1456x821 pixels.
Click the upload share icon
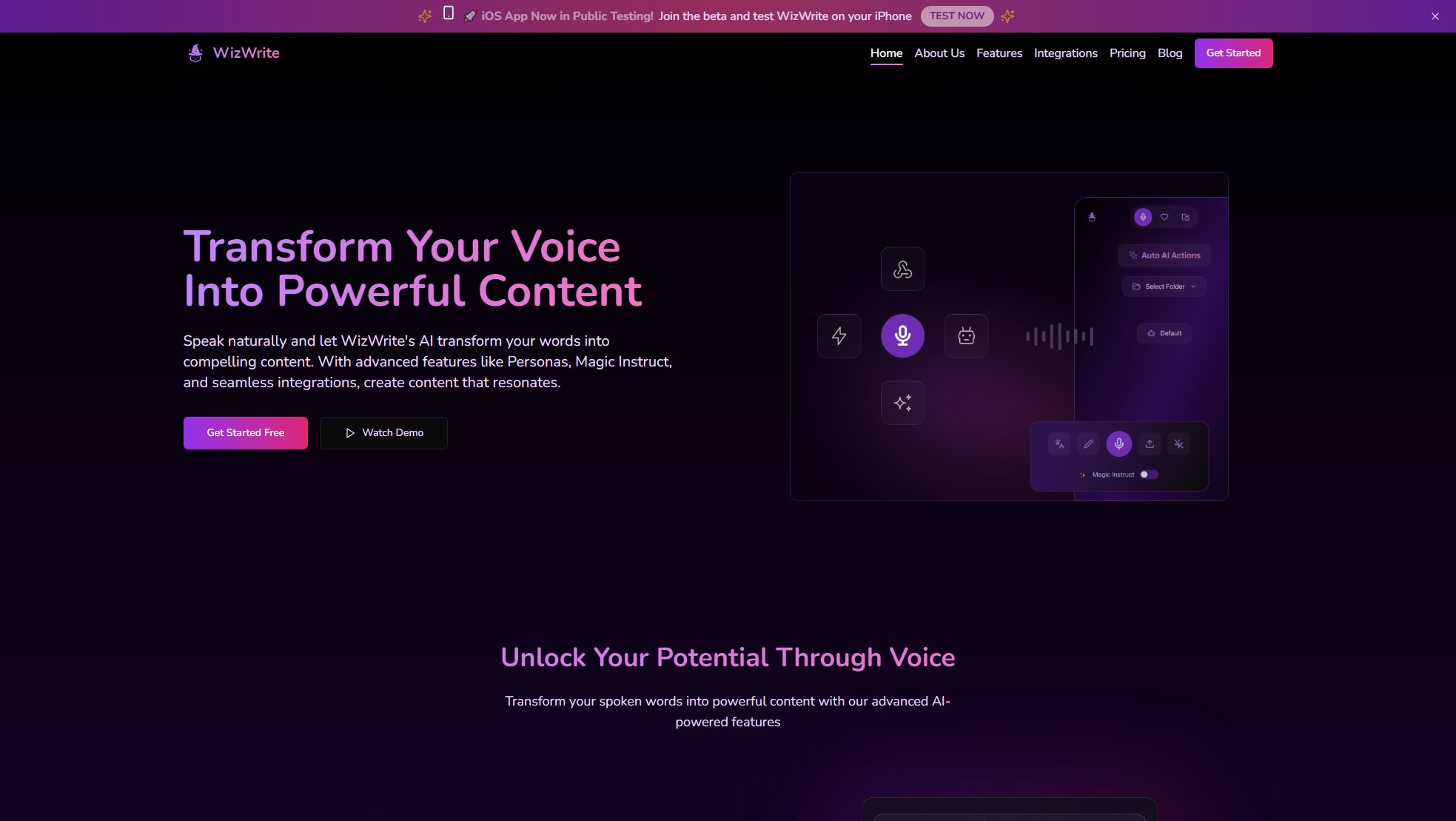1150,444
